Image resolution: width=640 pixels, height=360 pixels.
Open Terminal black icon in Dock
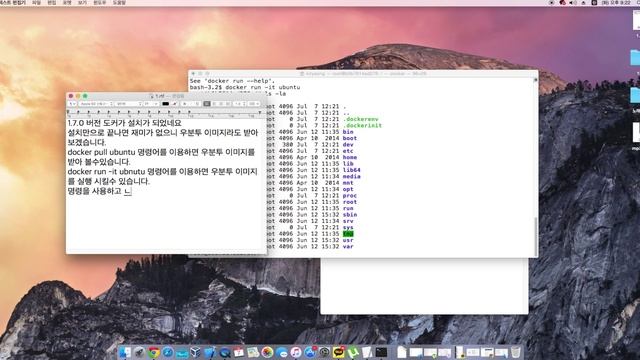[x=381, y=352]
